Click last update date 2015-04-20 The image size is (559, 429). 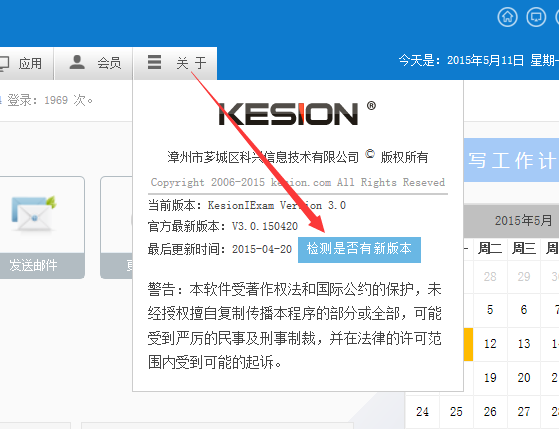(262, 249)
